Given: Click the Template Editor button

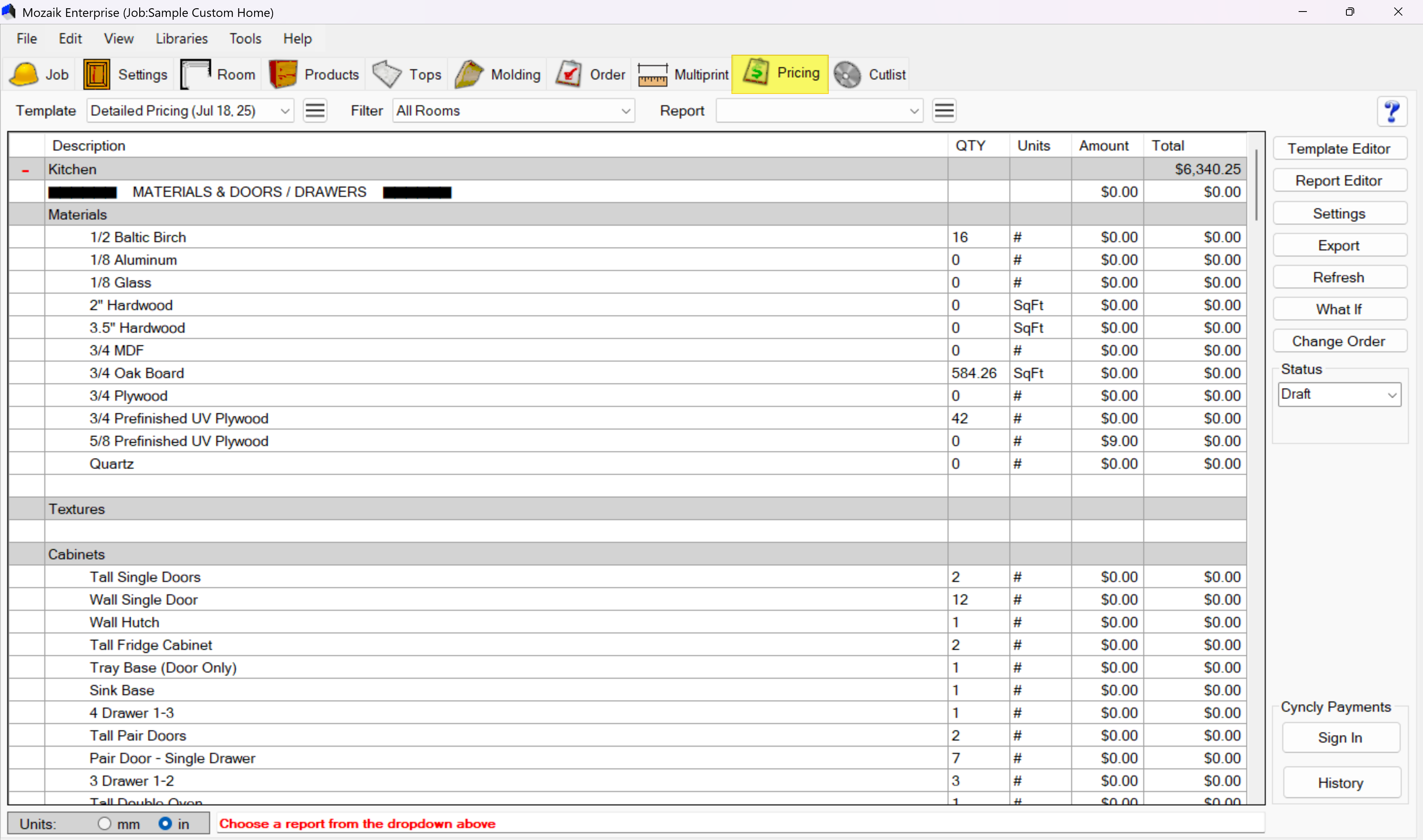Looking at the screenshot, I should 1339,149.
